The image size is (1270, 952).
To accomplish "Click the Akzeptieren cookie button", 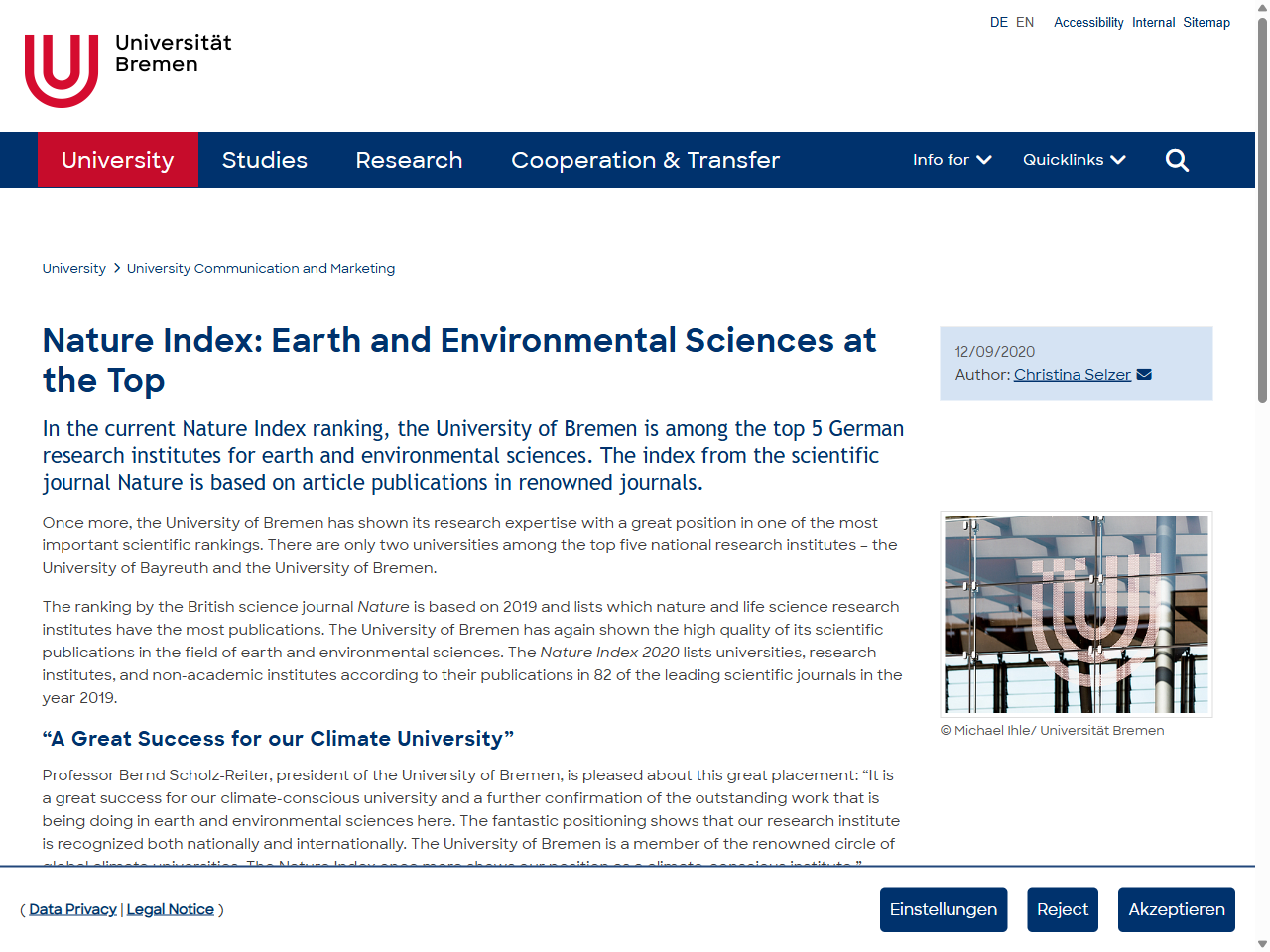I will [1177, 909].
